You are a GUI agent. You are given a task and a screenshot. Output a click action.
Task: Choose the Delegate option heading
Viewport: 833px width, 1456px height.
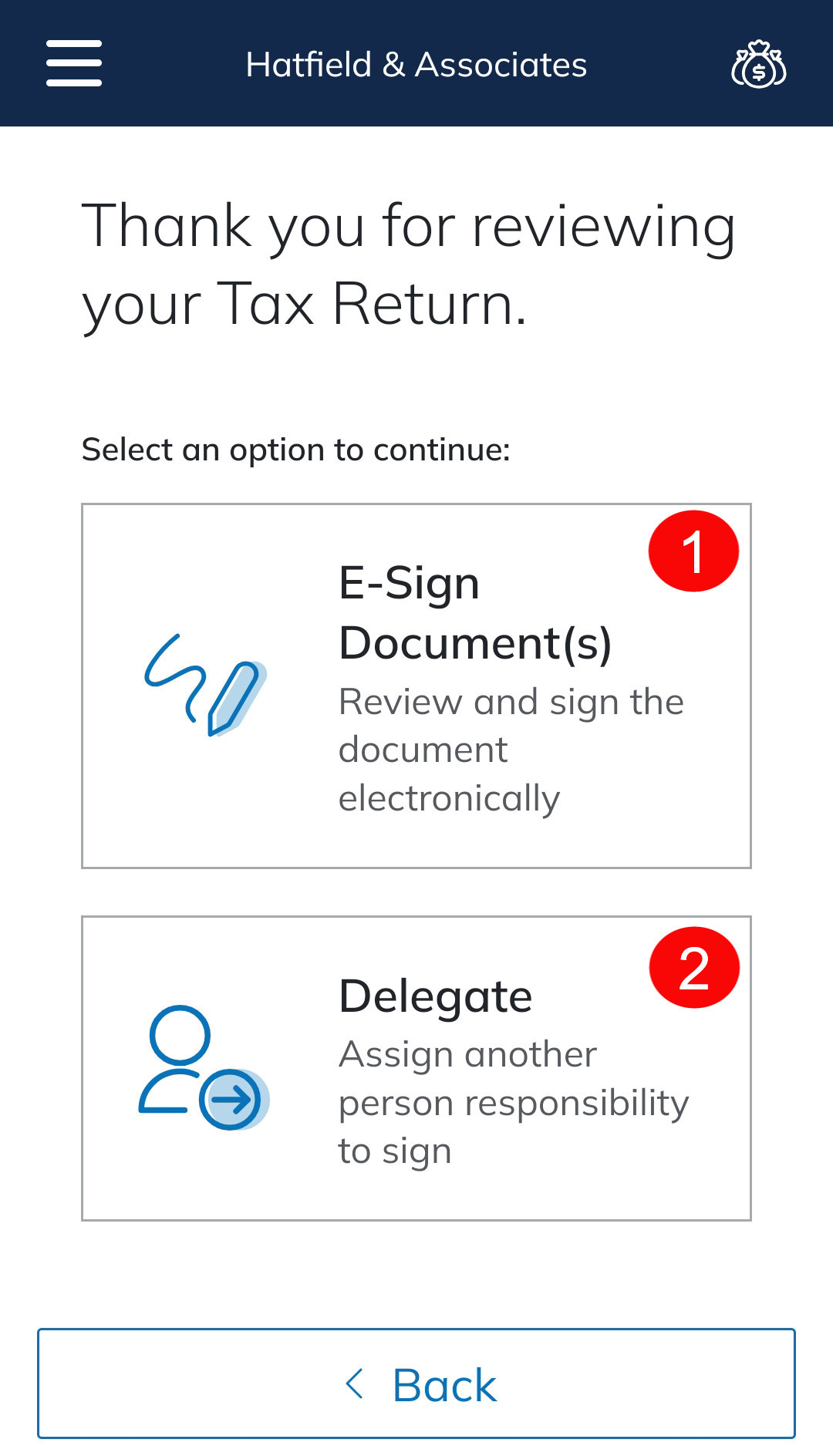(x=436, y=996)
